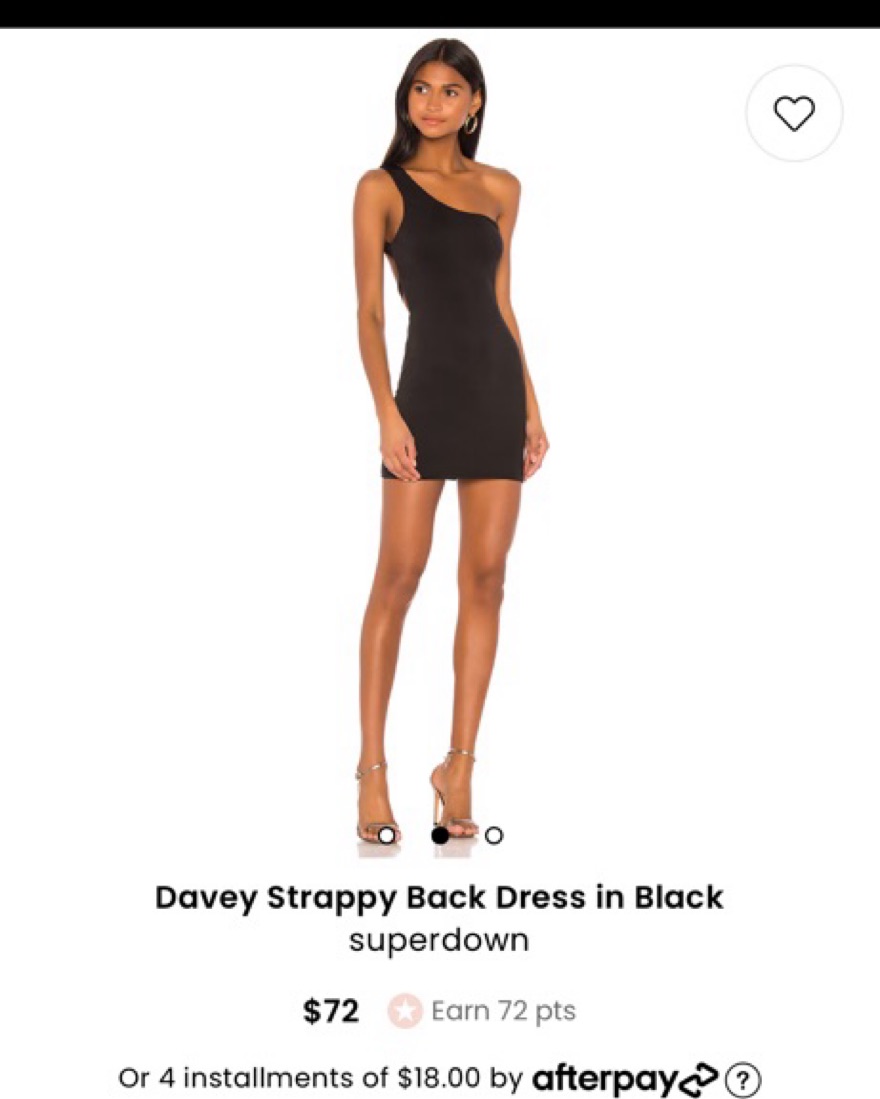Click the circular wishlist button background
The width and height of the screenshot is (880, 1099).
(x=794, y=113)
